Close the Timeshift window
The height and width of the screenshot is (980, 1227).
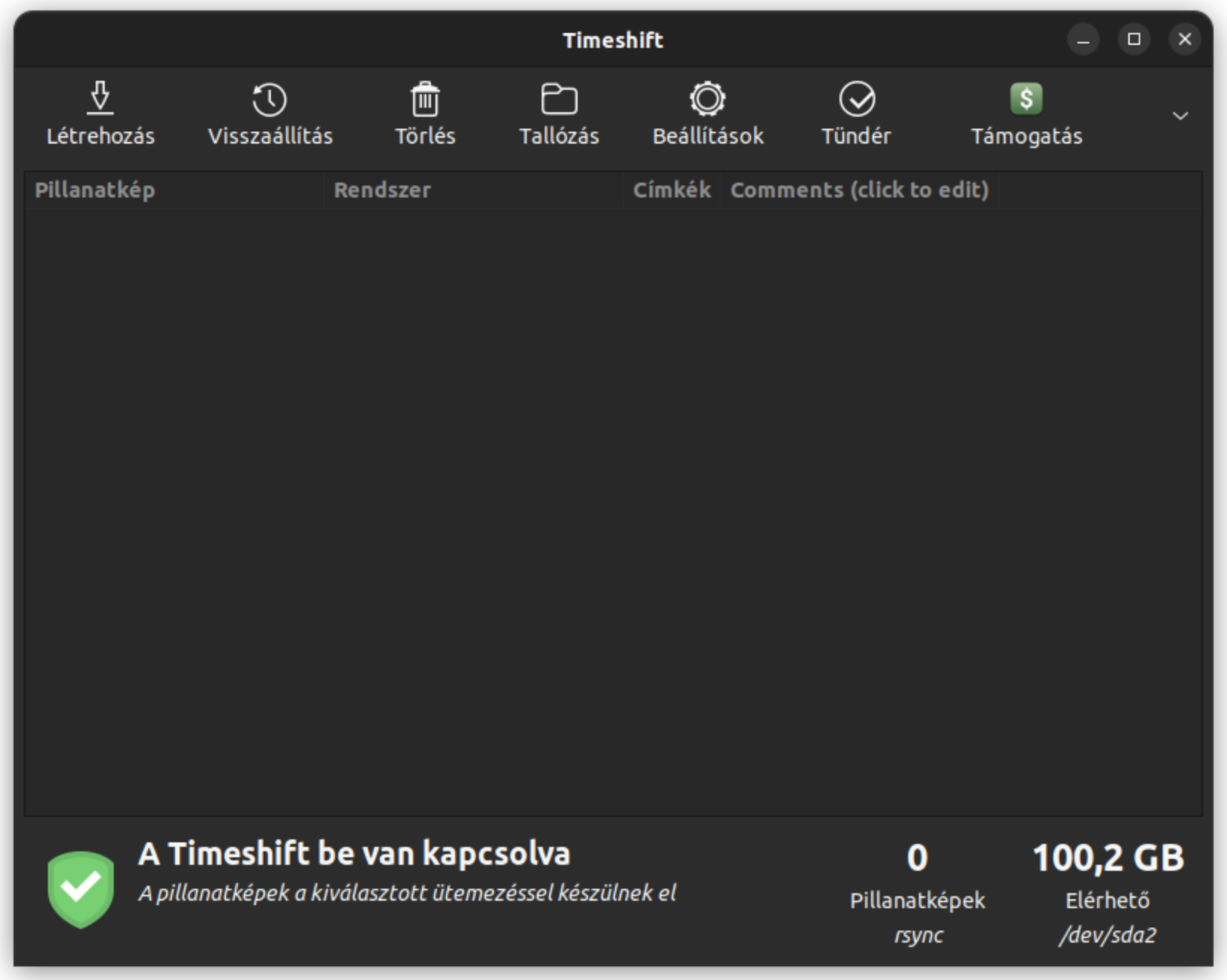(1185, 39)
